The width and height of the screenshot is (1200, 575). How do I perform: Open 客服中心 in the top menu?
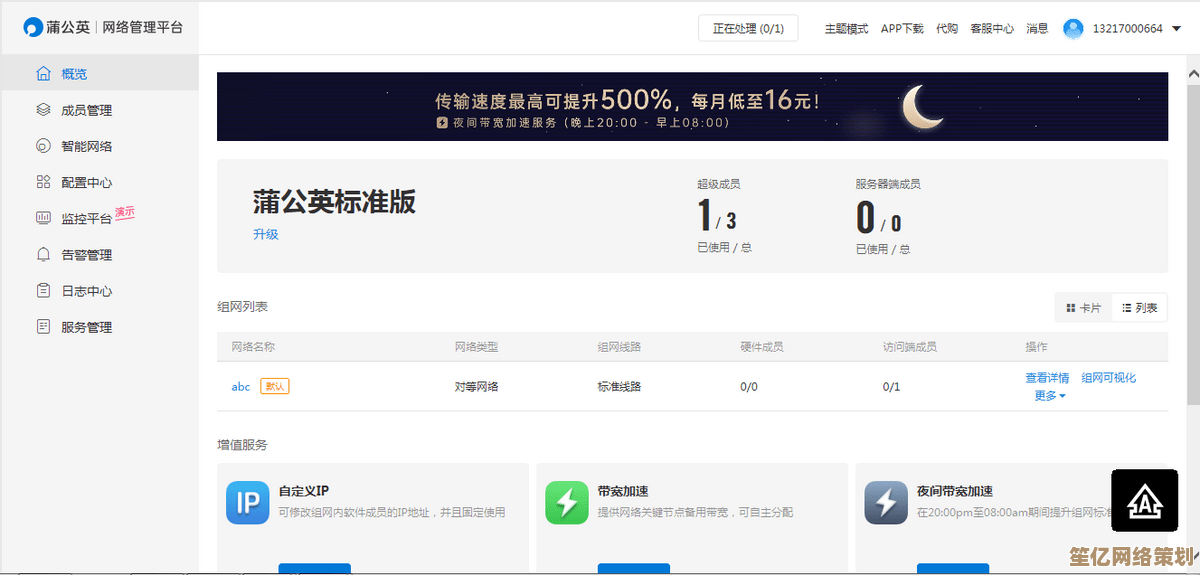coord(991,29)
